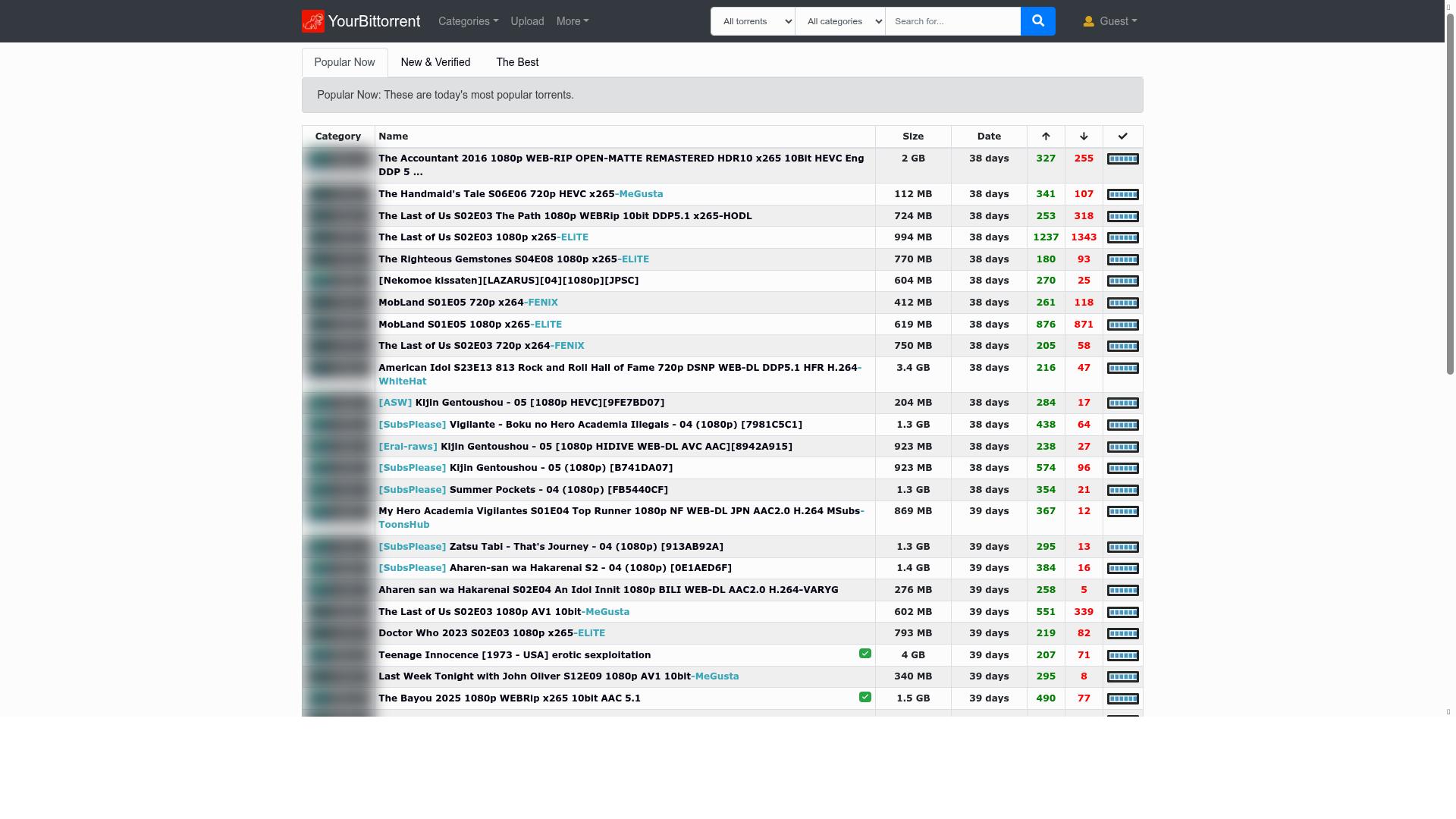
Task: Click the health bar on The Handmaid's Tale row
Action: (x=1122, y=194)
